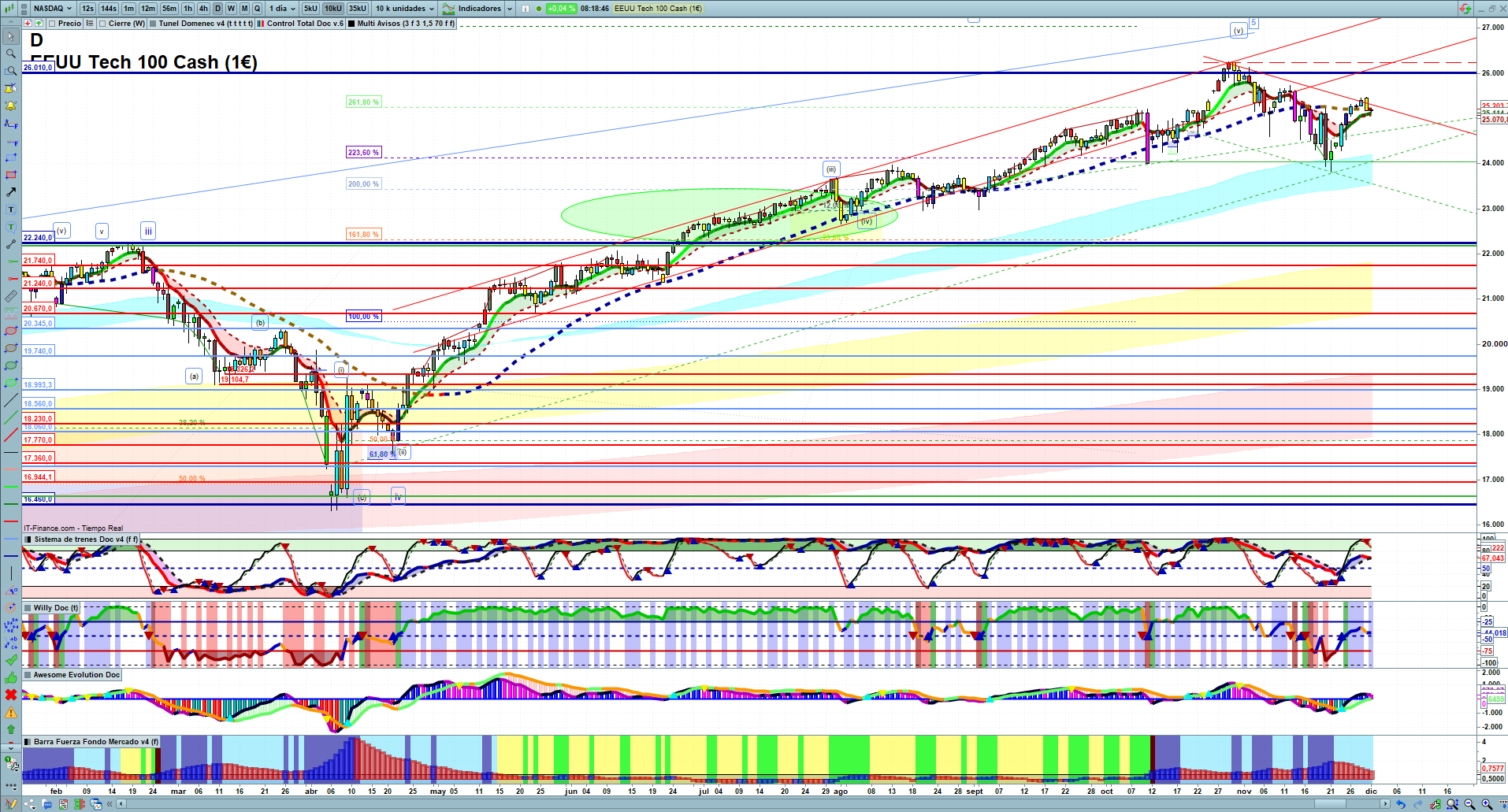1508x812 pixels.
Task: Toggle the Precio checkbox
Action: (x=52, y=24)
